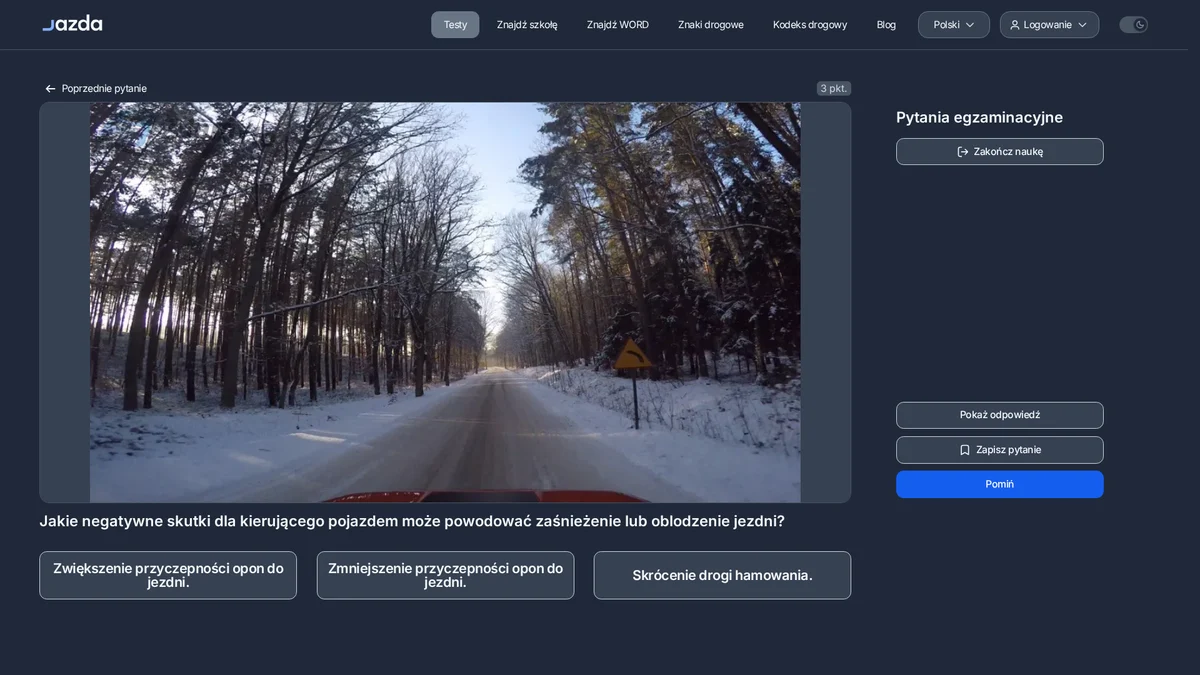Navigate to Znaki drogowe

[711, 25]
